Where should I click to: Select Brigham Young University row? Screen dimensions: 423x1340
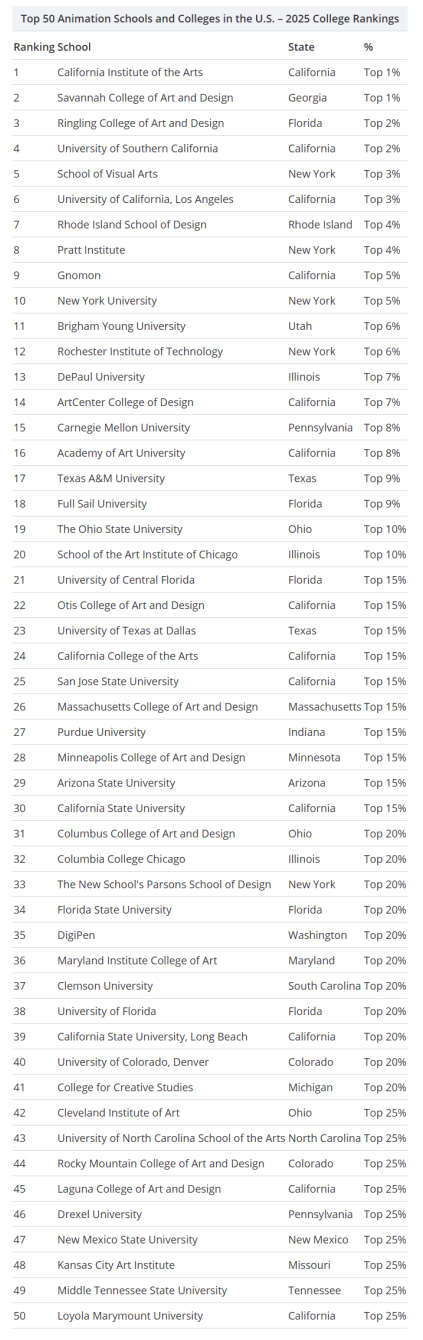pyautogui.click(x=210, y=326)
